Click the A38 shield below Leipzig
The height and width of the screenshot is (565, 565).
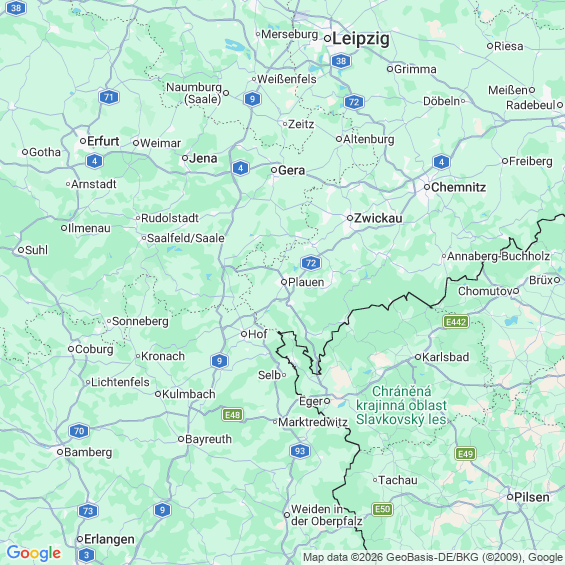pyautogui.click(x=341, y=61)
